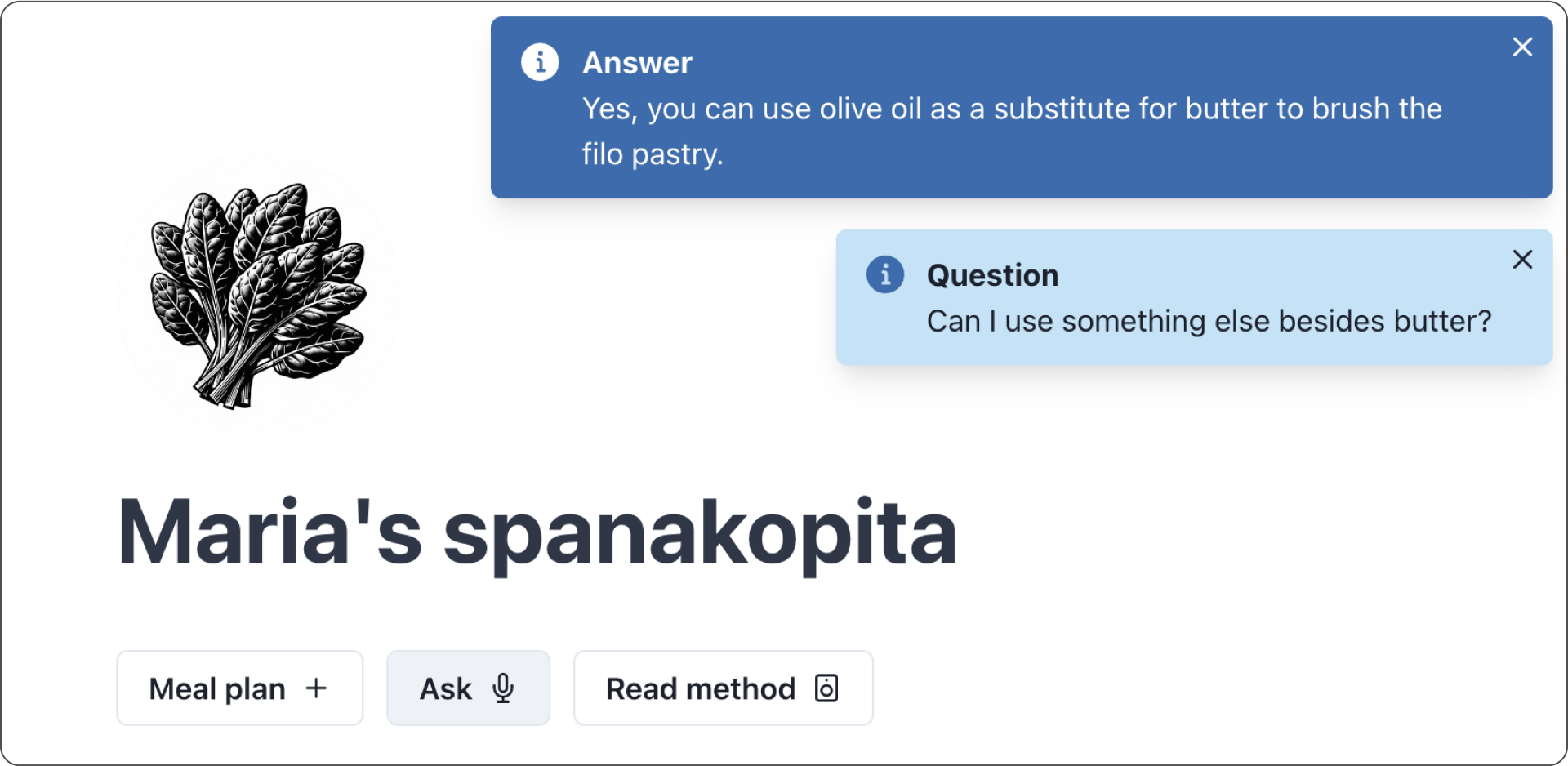Click the "Meal plan" button label
1568x766 pixels.
click(x=217, y=688)
